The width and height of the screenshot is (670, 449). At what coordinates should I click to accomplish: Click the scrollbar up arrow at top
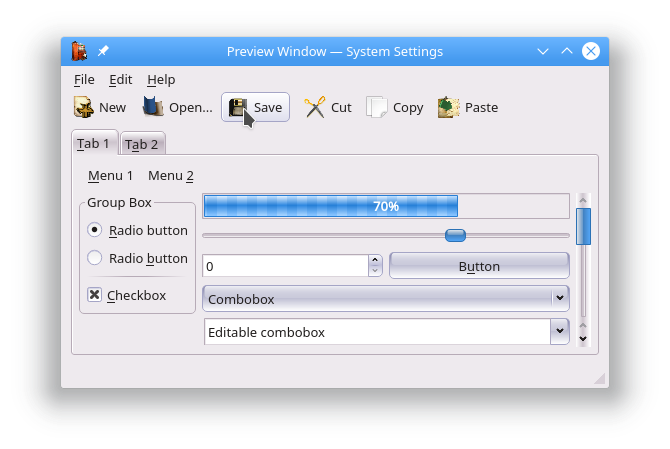[x=583, y=200]
